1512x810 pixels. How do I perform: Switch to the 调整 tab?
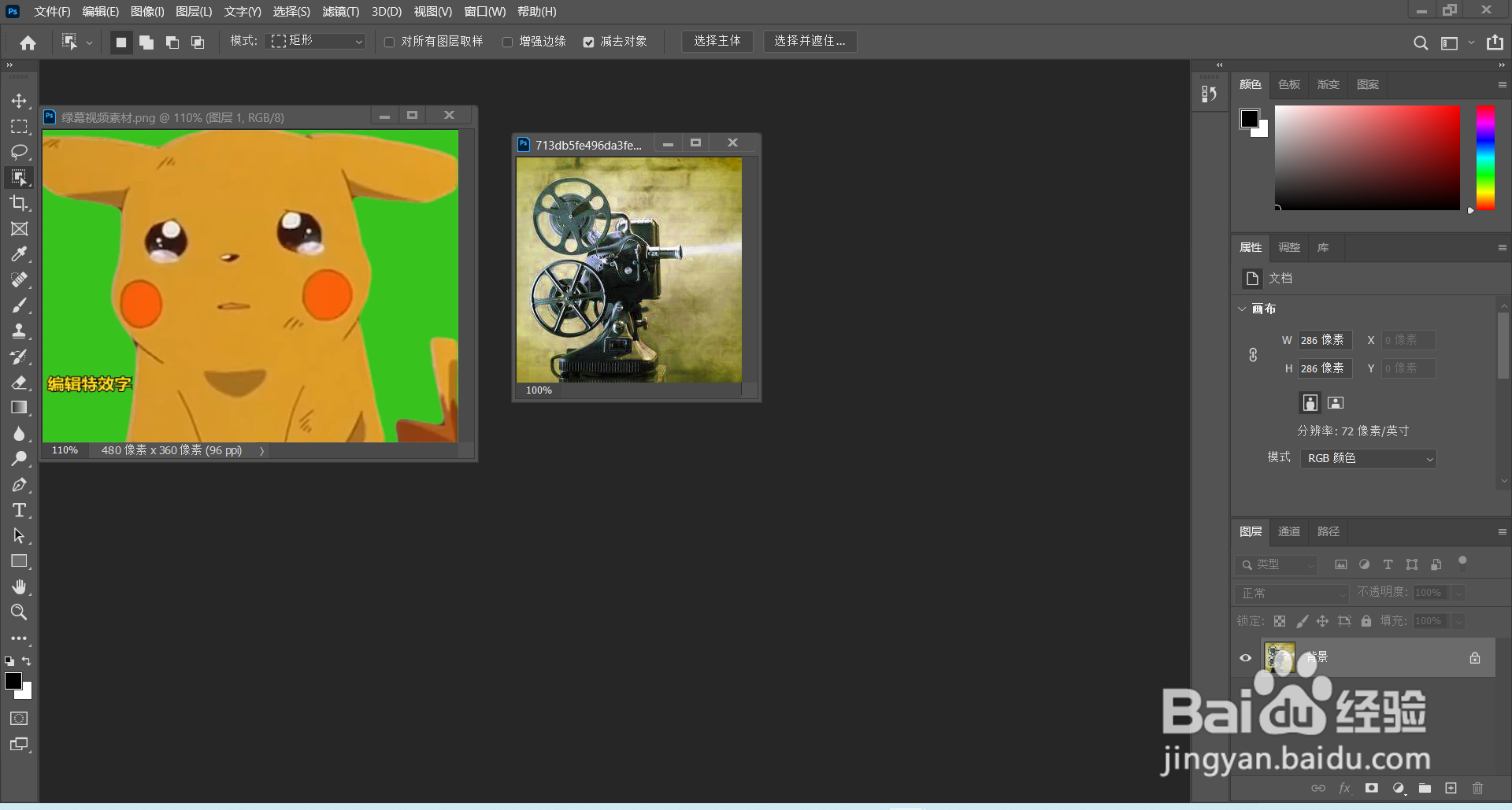pos(1289,247)
